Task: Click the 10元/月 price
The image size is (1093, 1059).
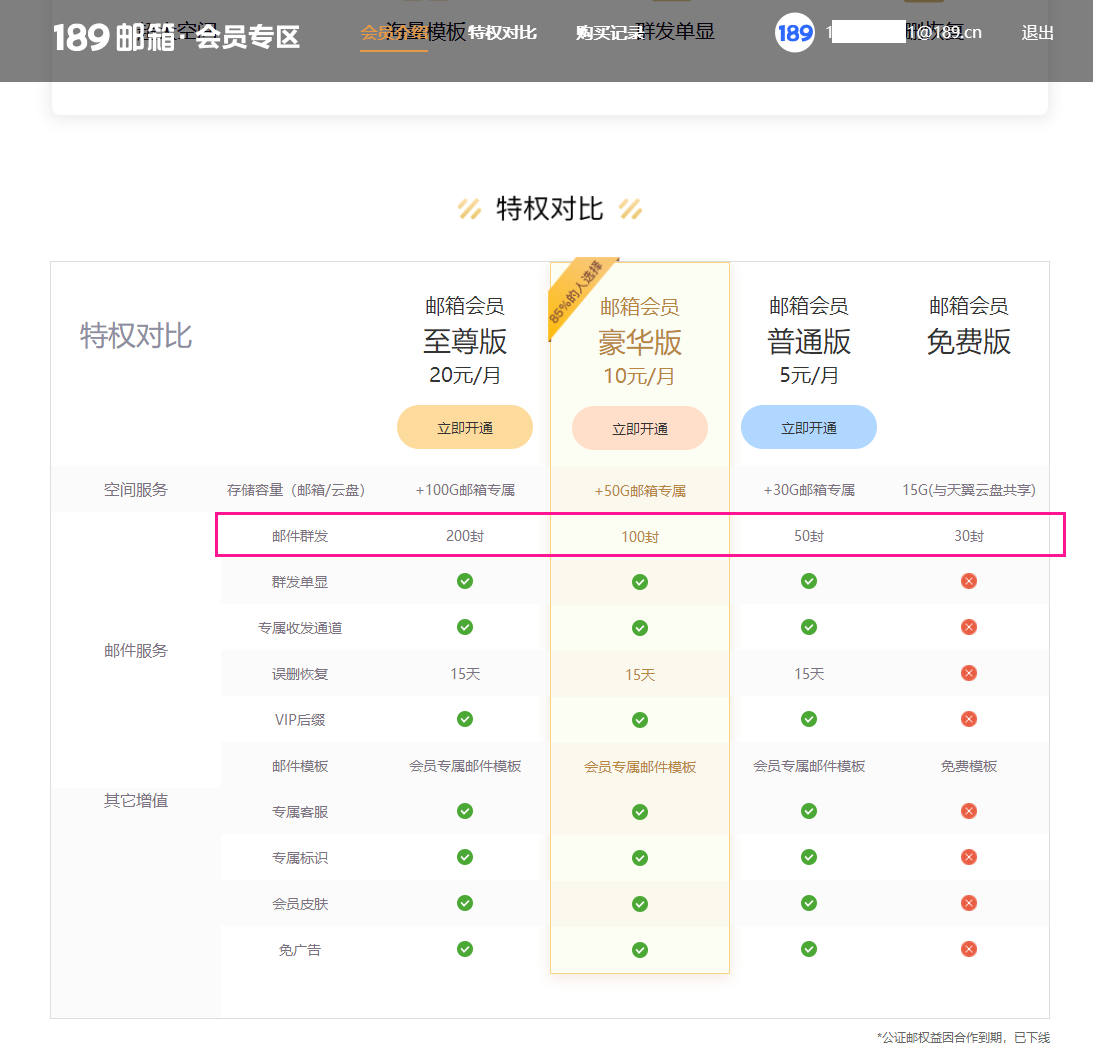Action: coord(639,376)
